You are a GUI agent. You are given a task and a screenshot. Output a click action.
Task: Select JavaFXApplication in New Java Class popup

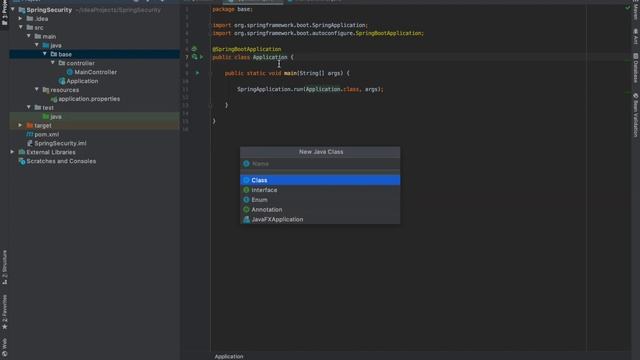pos(320,219)
